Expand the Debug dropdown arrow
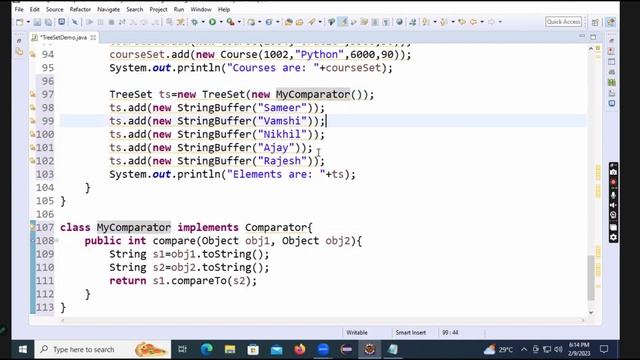Viewport: 640px width, 360px height. pyautogui.click(x=203, y=22)
